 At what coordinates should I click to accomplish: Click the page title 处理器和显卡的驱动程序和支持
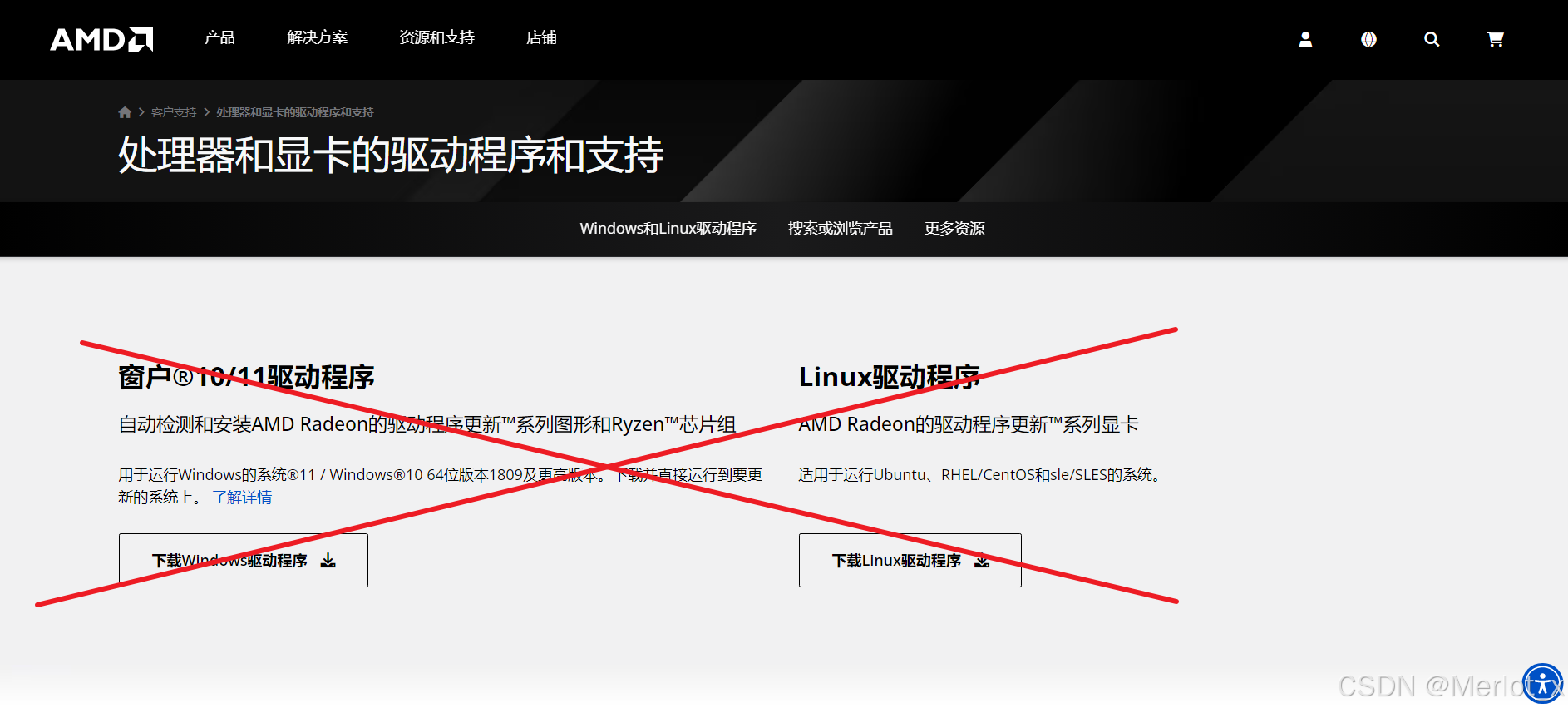coord(391,155)
